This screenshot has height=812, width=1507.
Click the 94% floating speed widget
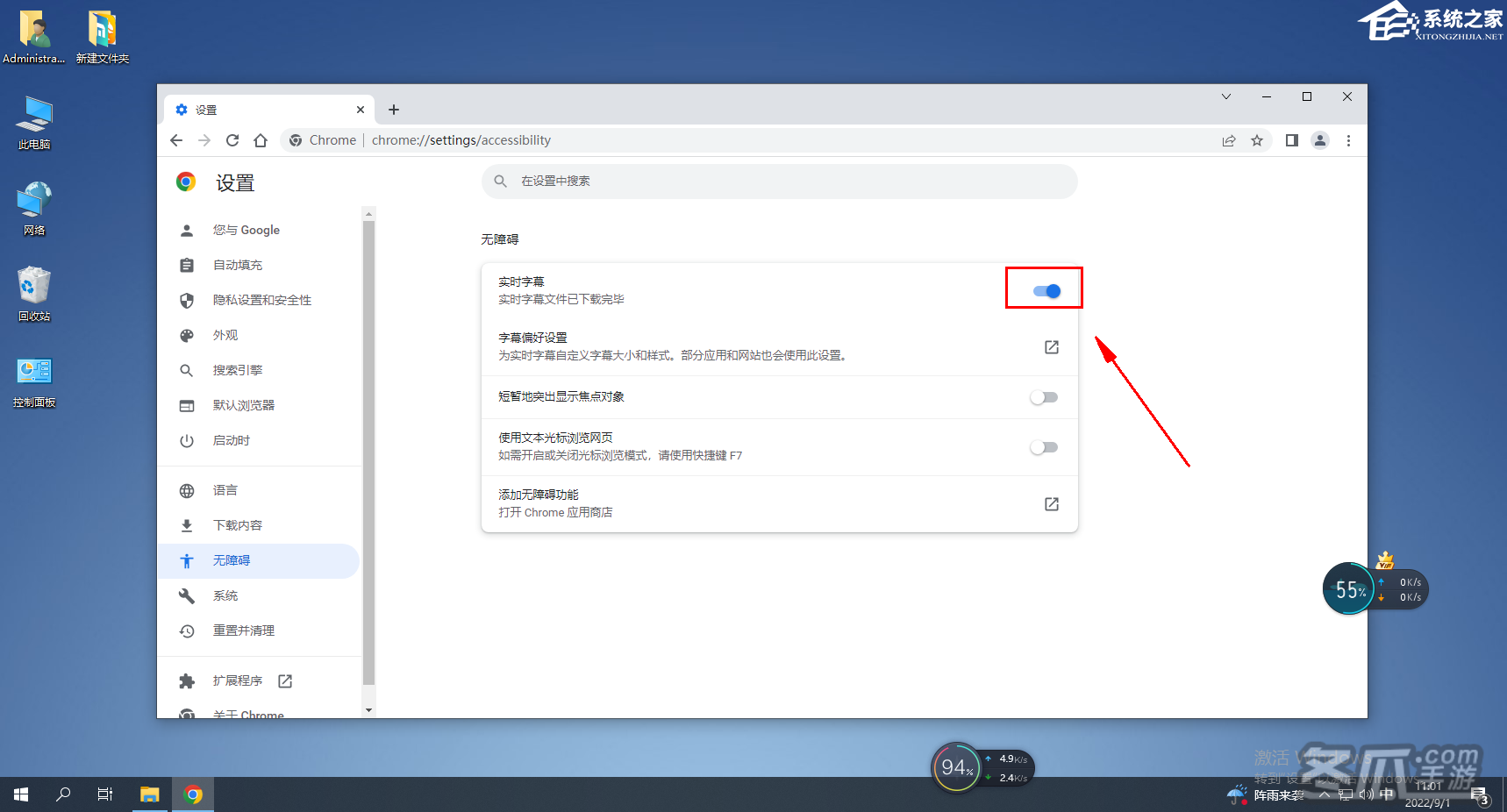click(x=956, y=768)
